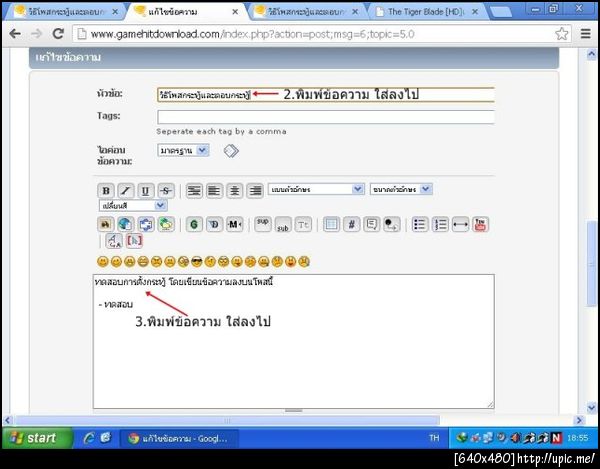The image size is (600, 469).
Task: Click the message icon preview image
Action: (231, 151)
